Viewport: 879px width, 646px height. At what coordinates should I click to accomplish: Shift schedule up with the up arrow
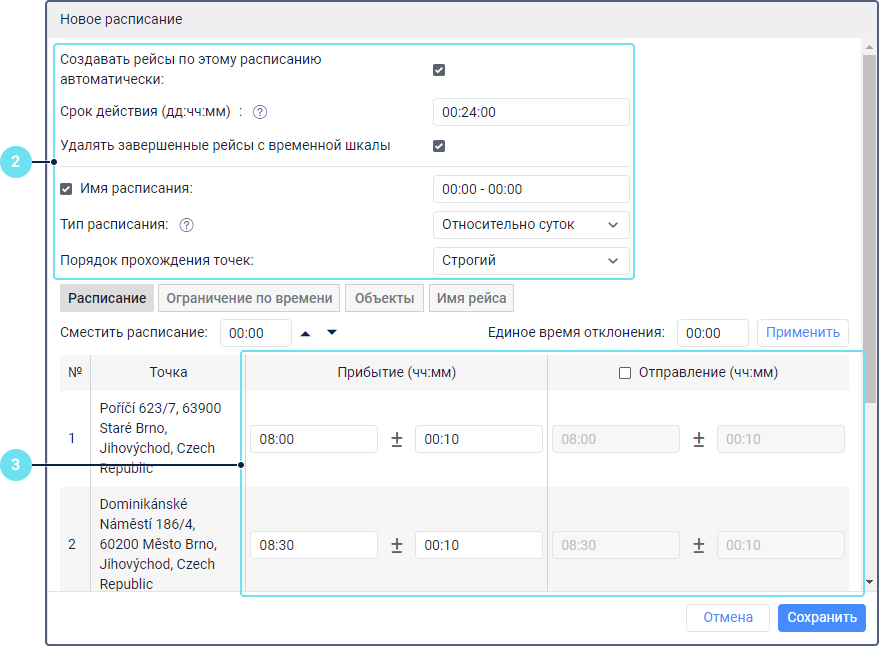[x=306, y=333]
